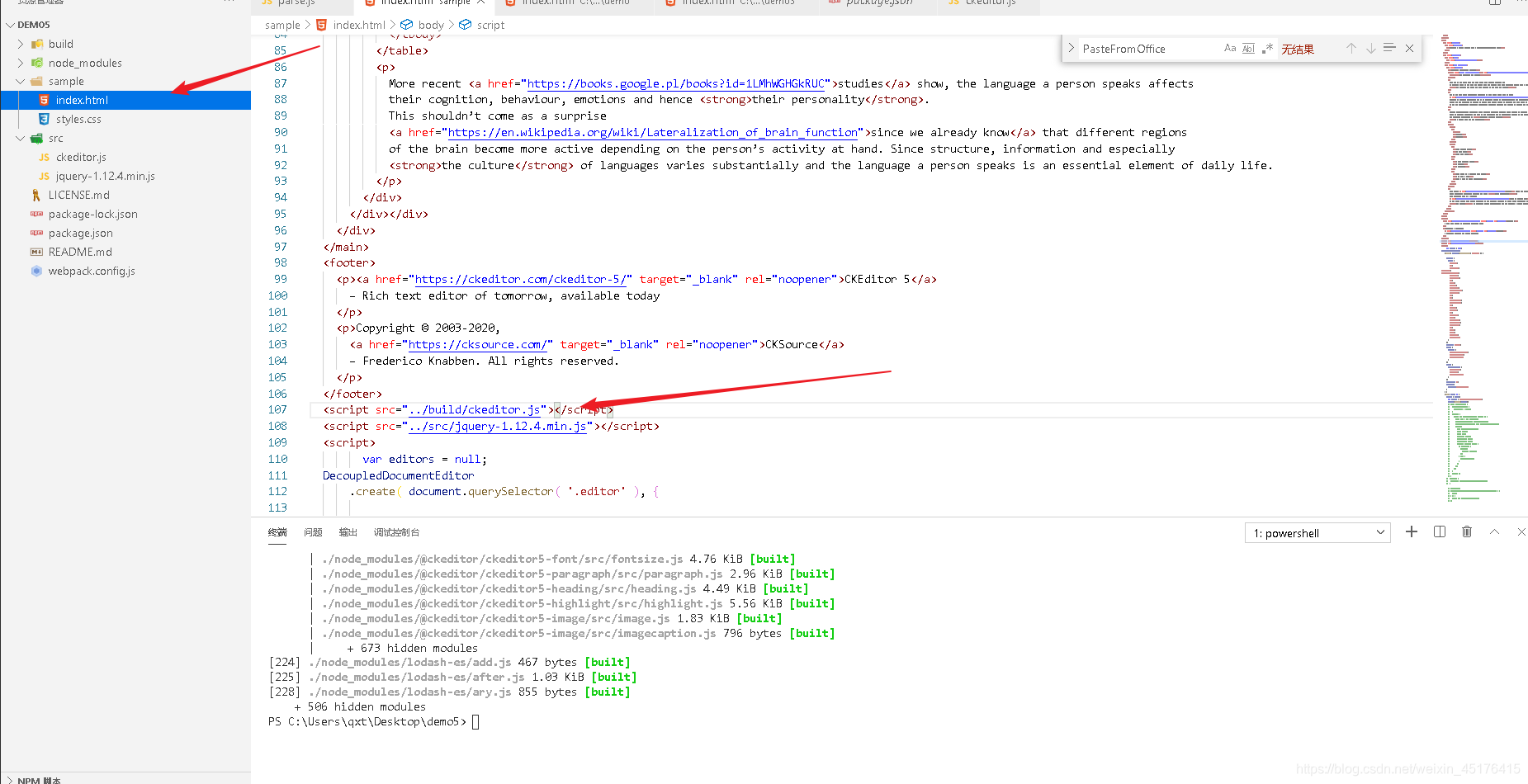Switch to the 问题 problems tab
Image resolution: width=1528 pixels, height=784 pixels.
tap(313, 532)
